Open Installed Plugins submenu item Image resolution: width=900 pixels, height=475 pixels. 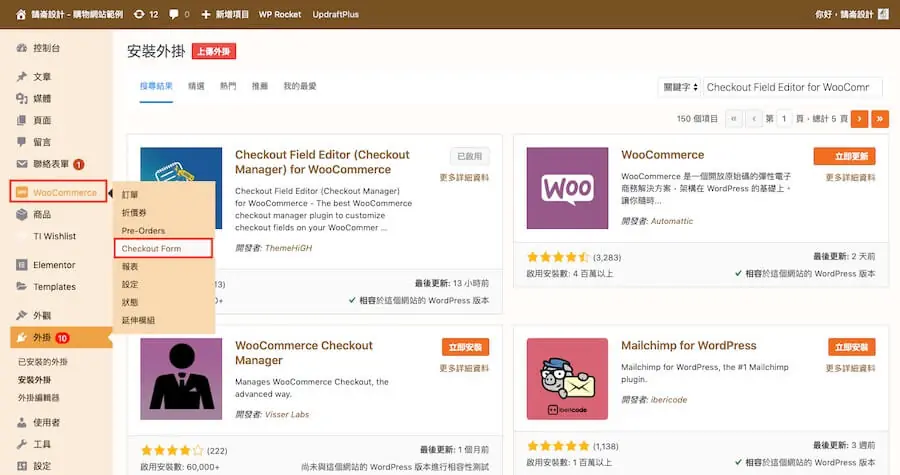tap(43, 362)
